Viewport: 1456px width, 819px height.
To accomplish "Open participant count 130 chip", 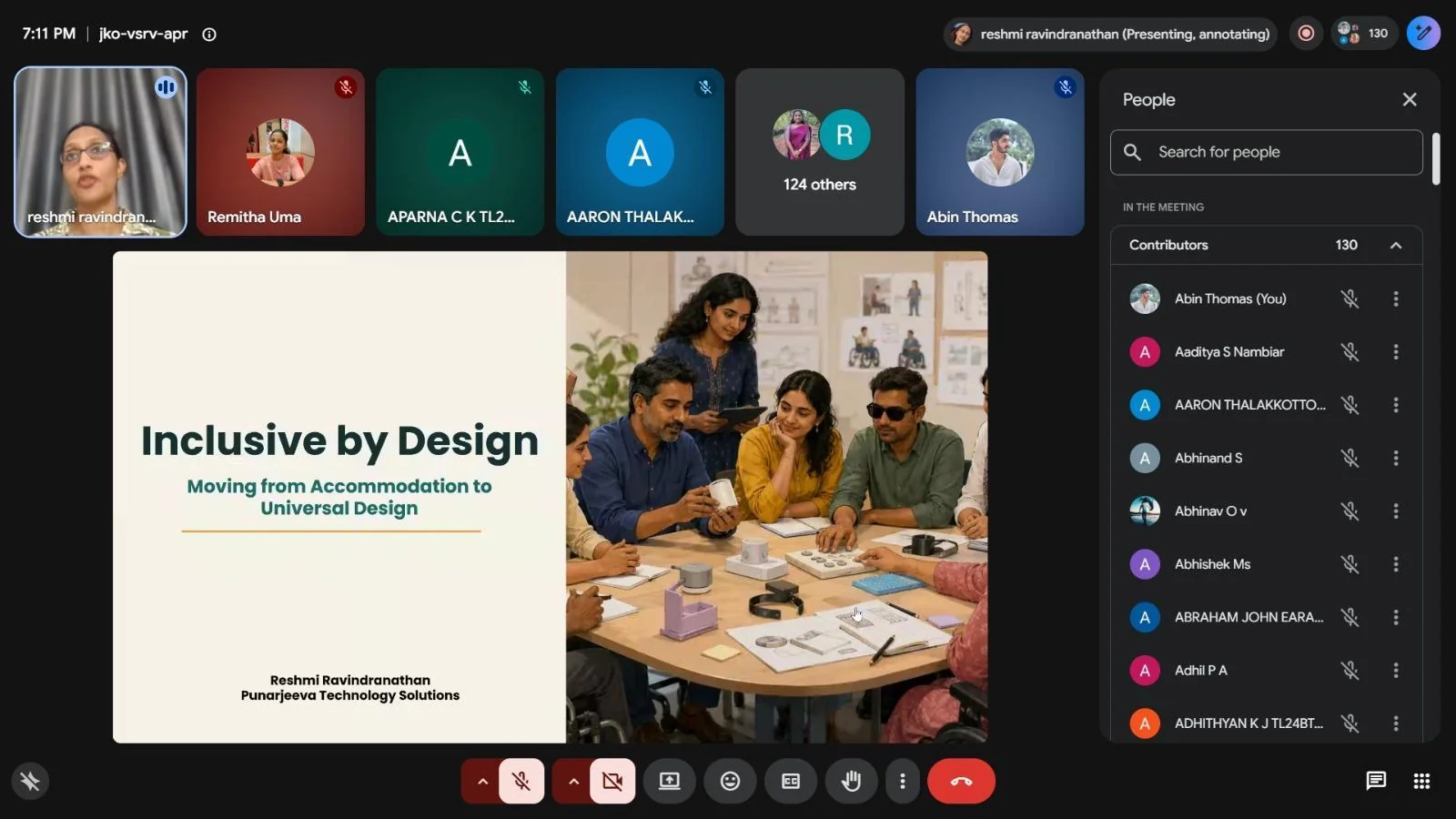I will [x=1363, y=34].
